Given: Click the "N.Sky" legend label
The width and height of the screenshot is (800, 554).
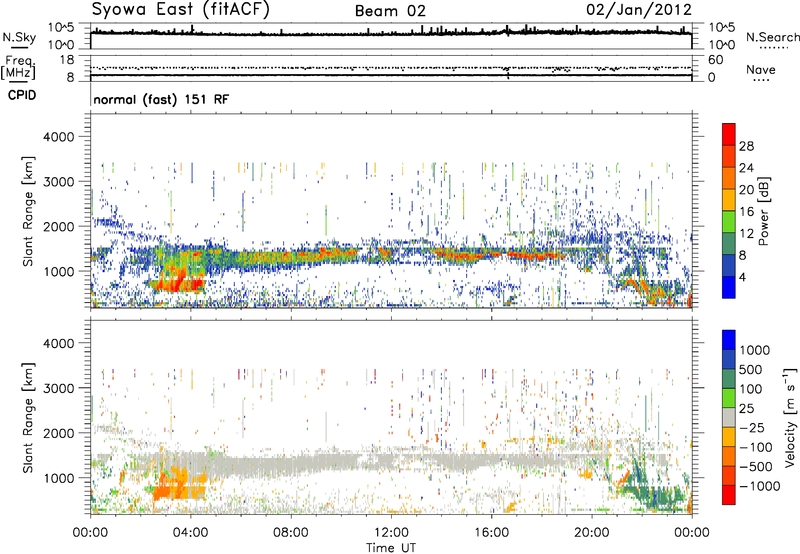Looking at the screenshot, I should coord(19,37).
